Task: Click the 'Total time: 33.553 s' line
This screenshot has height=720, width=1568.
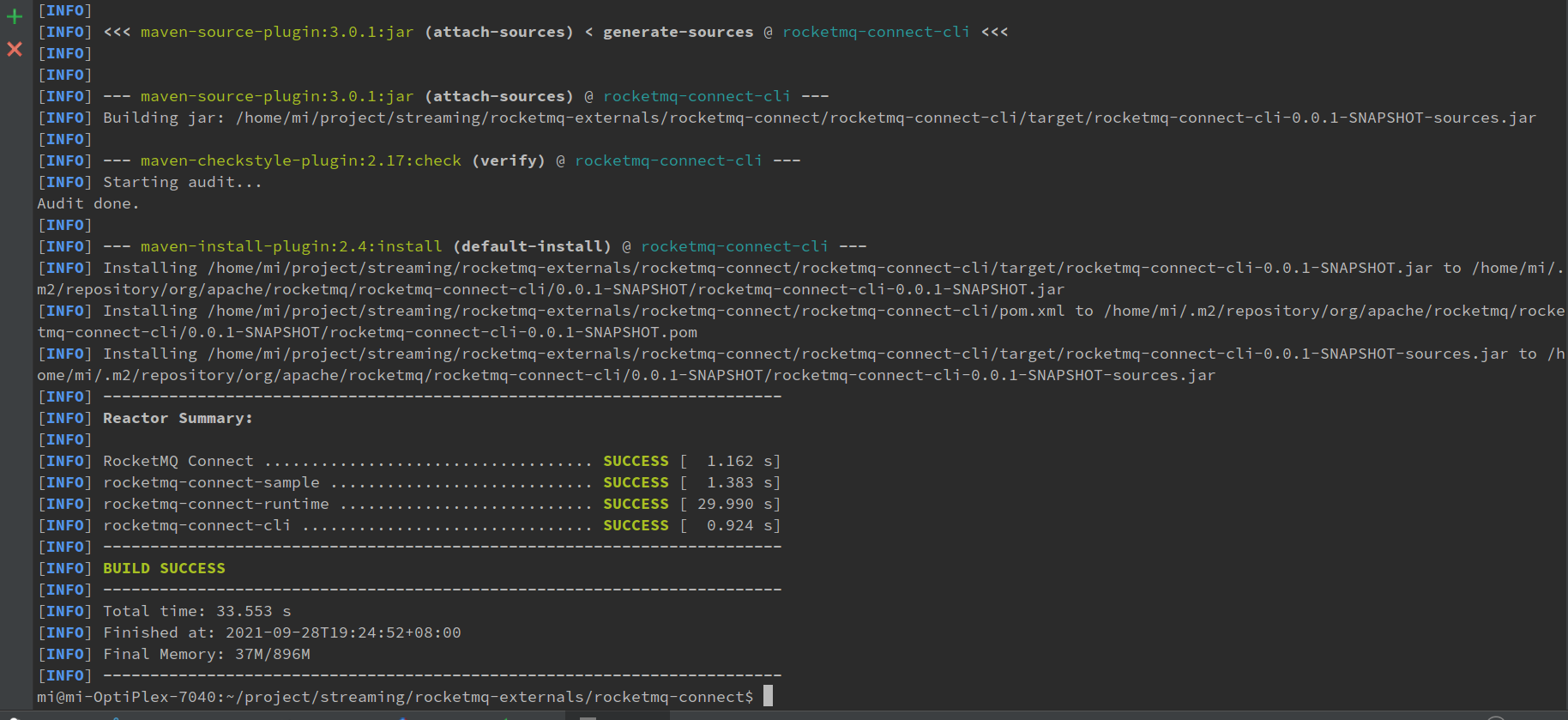Action: (197, 611)
